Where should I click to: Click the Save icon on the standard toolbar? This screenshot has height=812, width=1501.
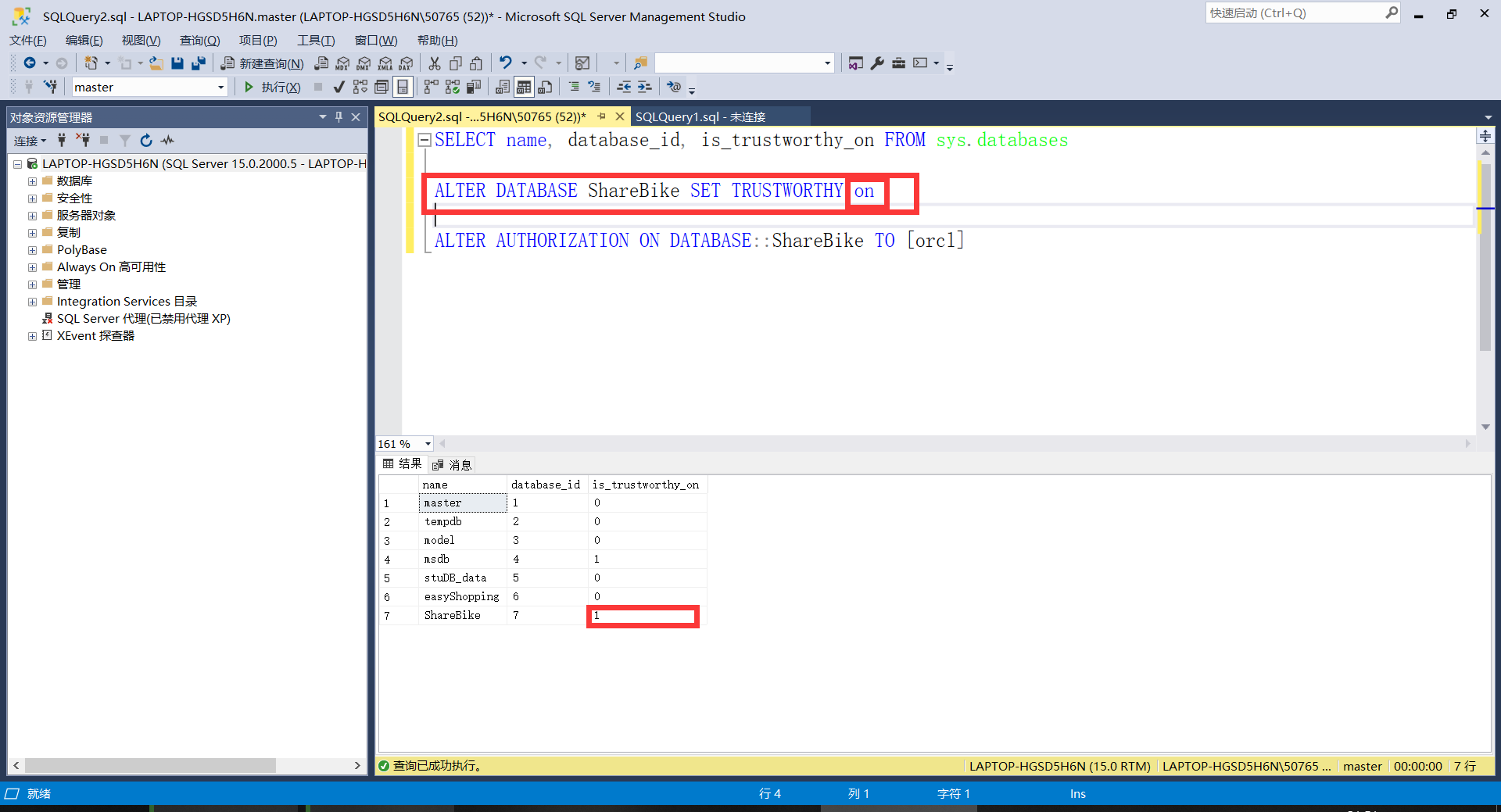(x=177, y=63)
